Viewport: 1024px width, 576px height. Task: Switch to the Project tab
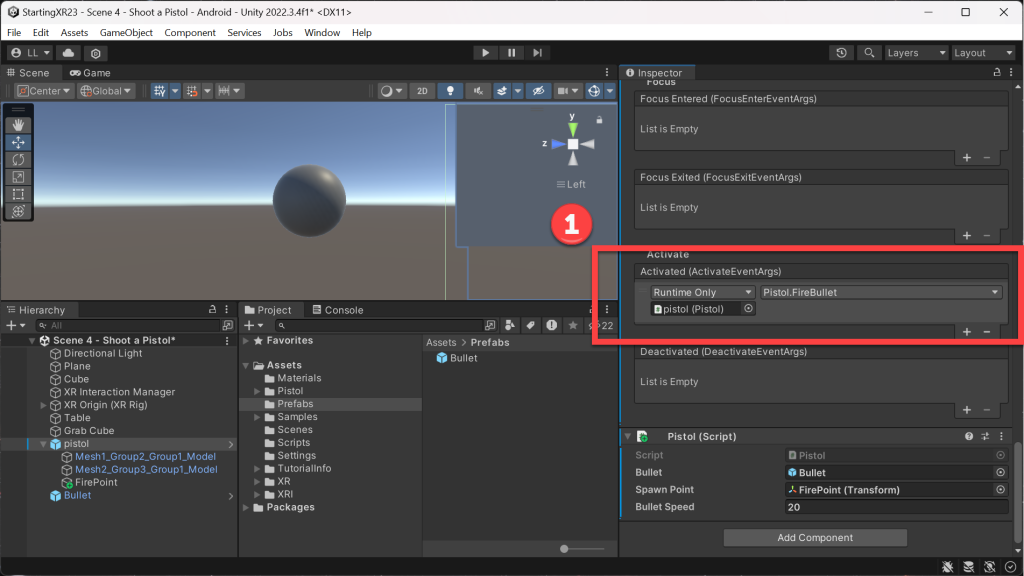point(268,310)
